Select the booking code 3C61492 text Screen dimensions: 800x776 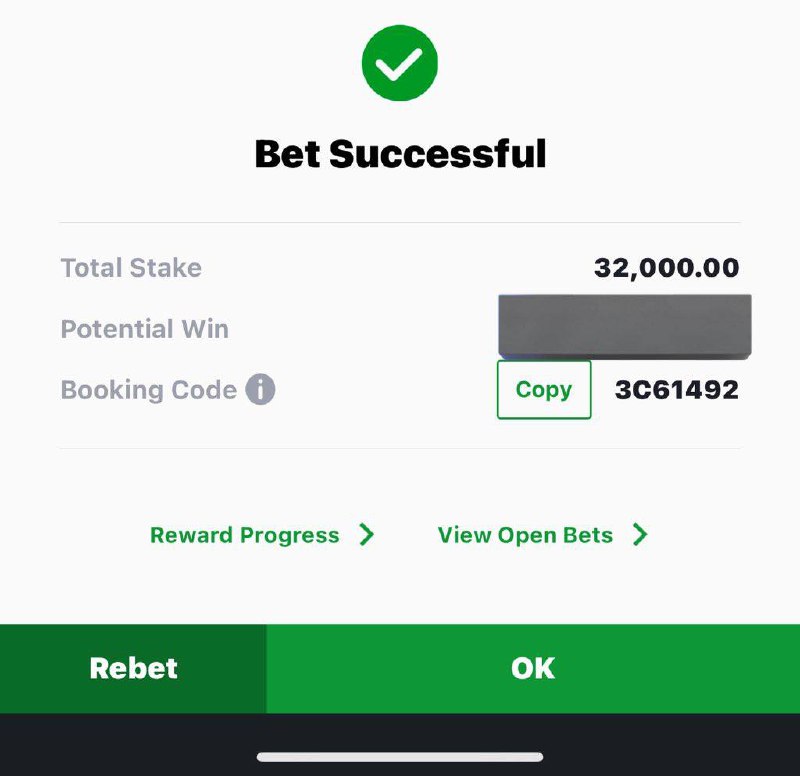(677, 390)
